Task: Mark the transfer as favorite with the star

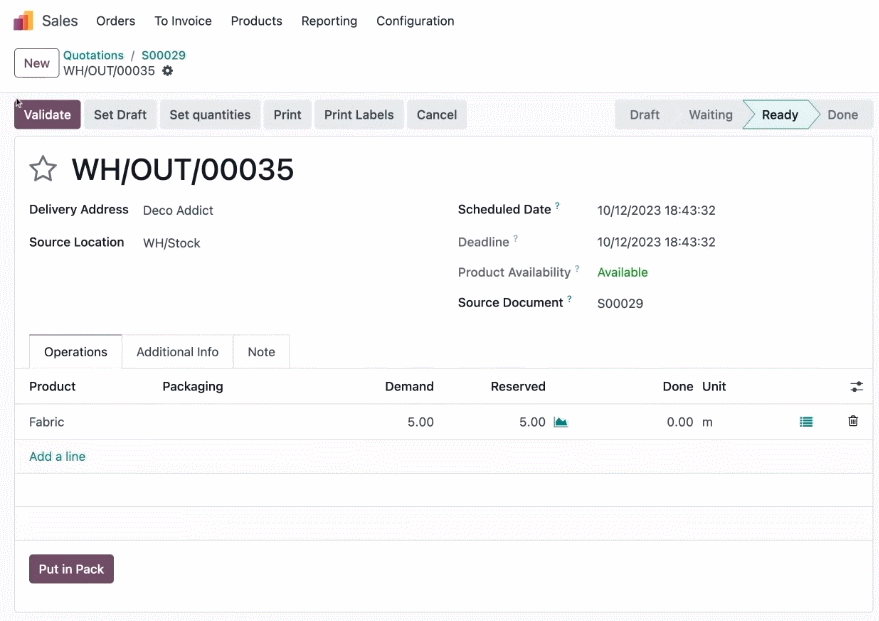Action: coord(43,169)
